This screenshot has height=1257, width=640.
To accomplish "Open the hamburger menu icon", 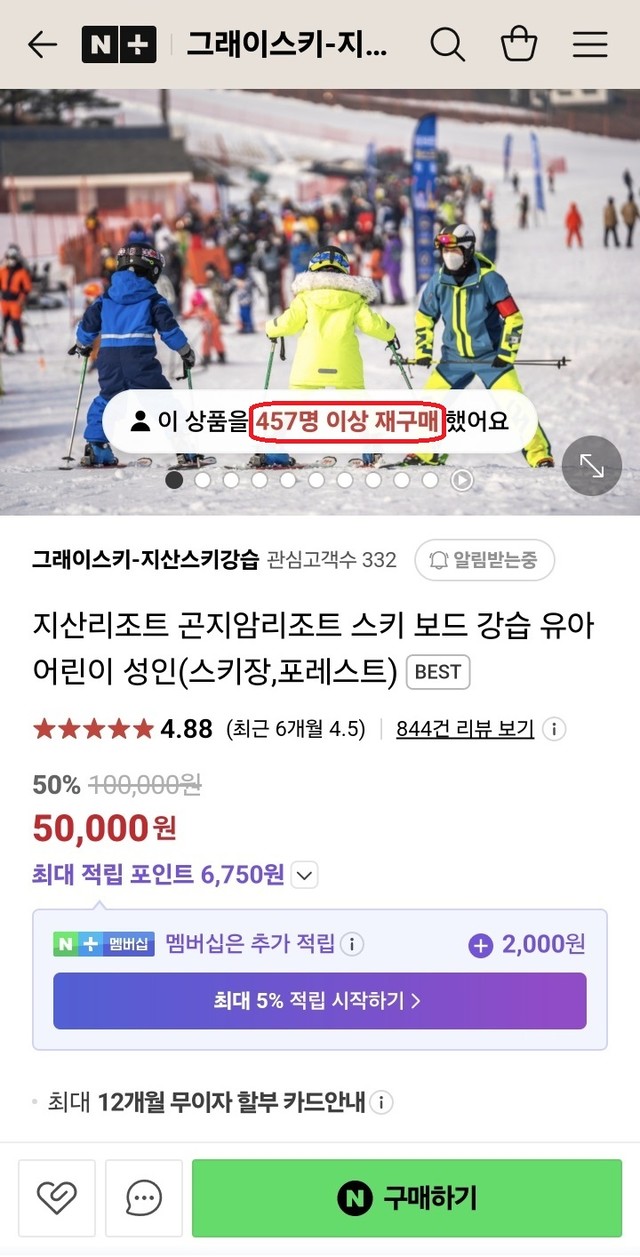I will (x=590, y=45).
